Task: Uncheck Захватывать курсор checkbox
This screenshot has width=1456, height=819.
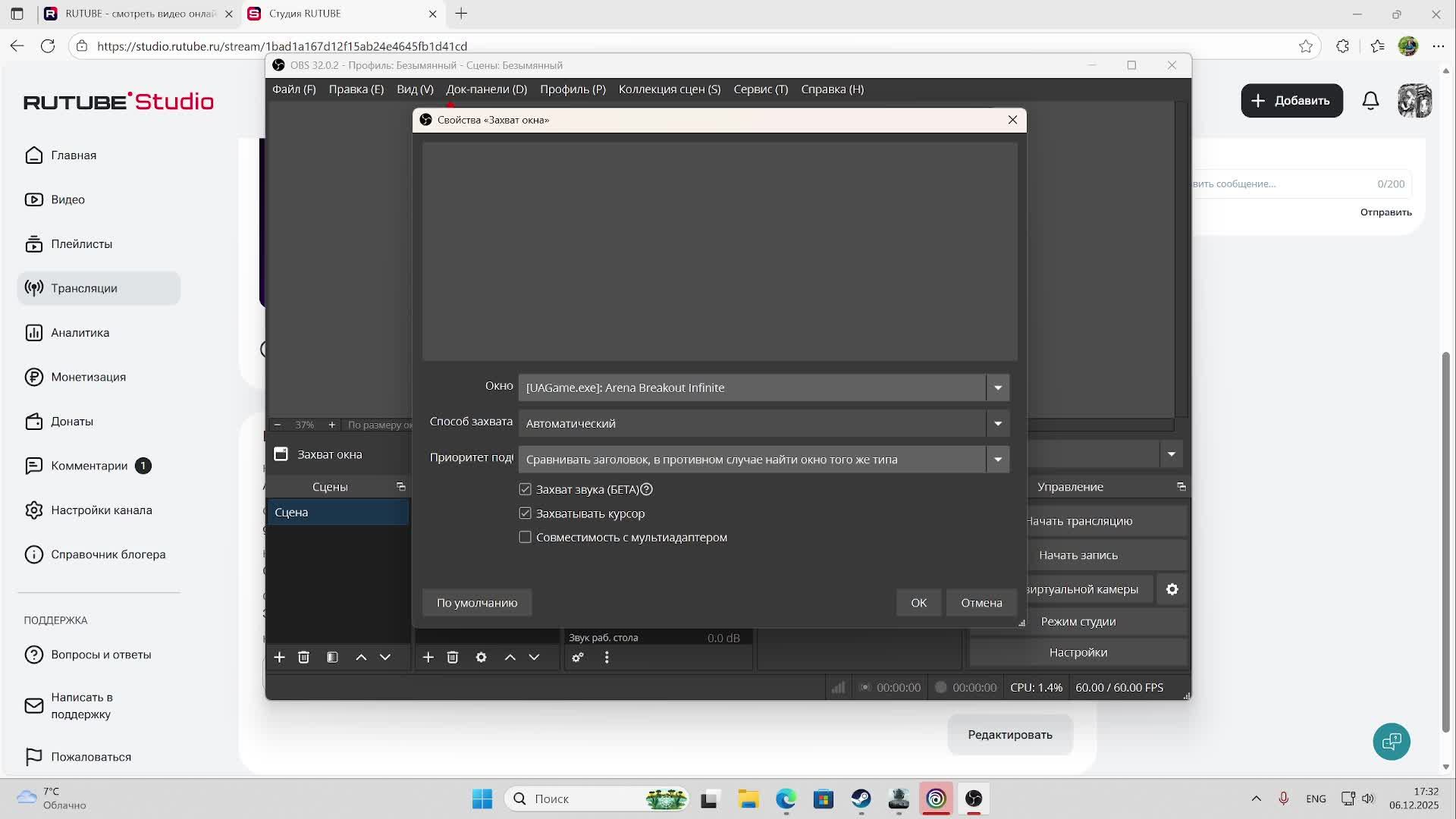Action: pyautogui.click(x=526, y=513)
